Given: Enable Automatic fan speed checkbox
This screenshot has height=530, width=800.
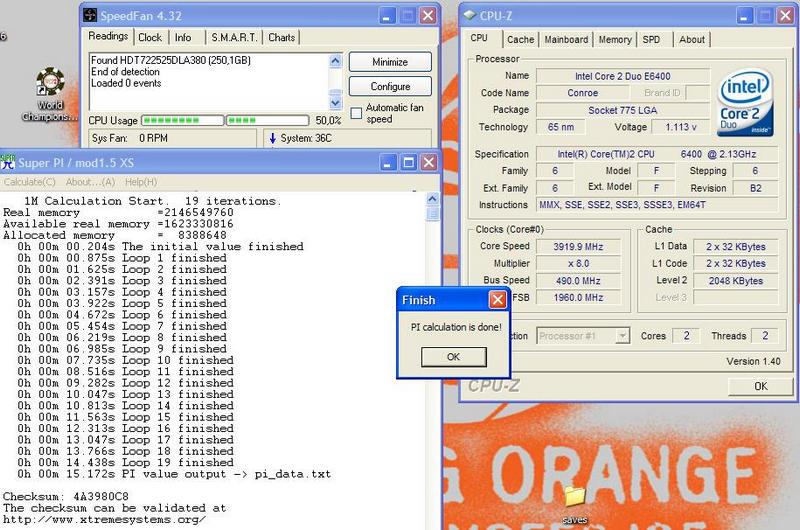Looking at the screenshot, I should pos(356,113).
